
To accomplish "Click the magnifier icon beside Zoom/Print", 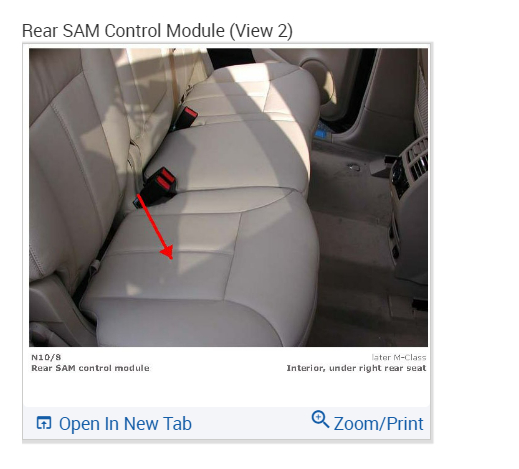I will pyautogui.click(x=320, y=419).
